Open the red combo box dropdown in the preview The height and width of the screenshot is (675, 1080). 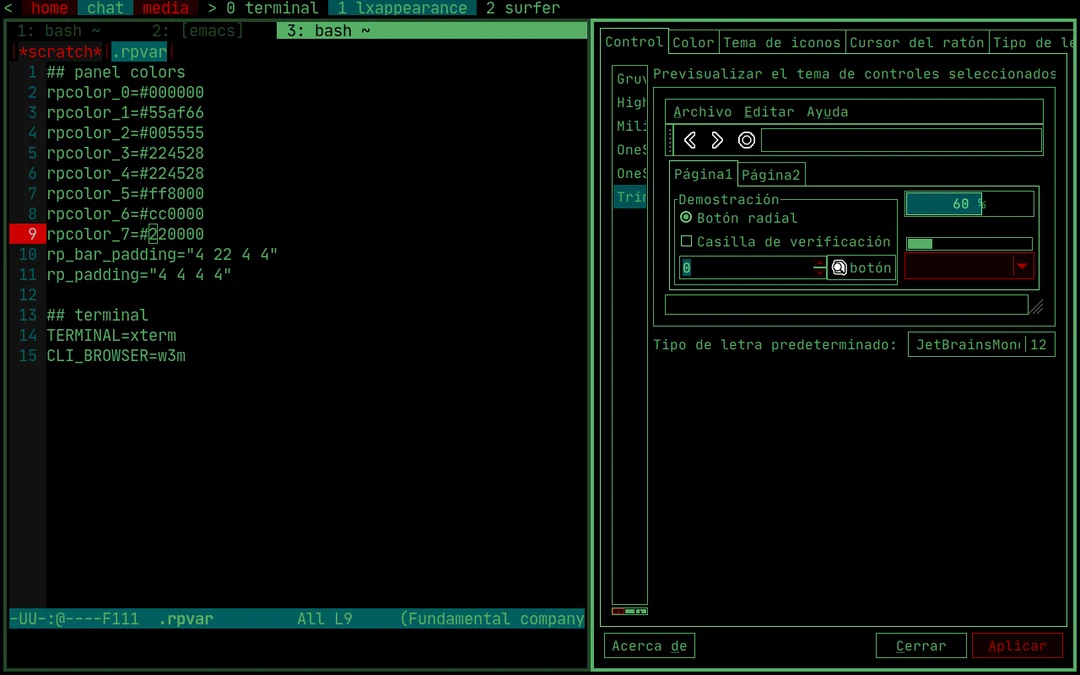(x=1023, y=267)
